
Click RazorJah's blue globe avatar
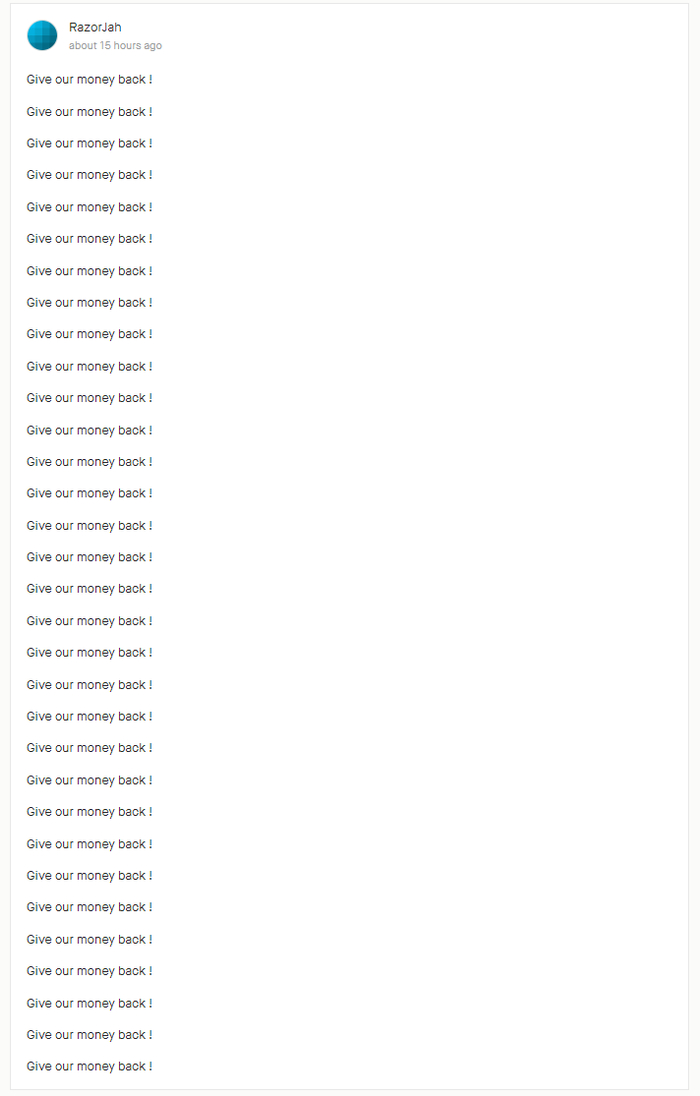[42, 35]
